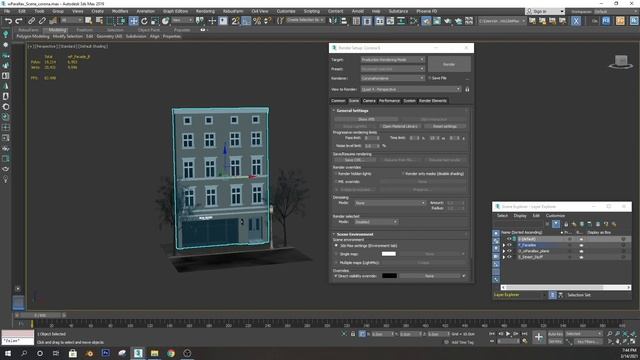Select 3ds Max settings environment radio
The image size is (640, 360).
tap(336, 246)
